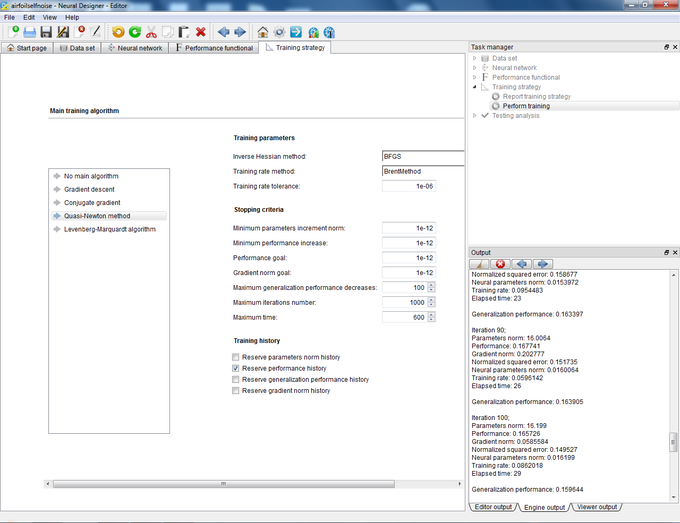The image size is (680, 523).
Task: Click the Copy pages icon
Action: [x=167, y=32]
